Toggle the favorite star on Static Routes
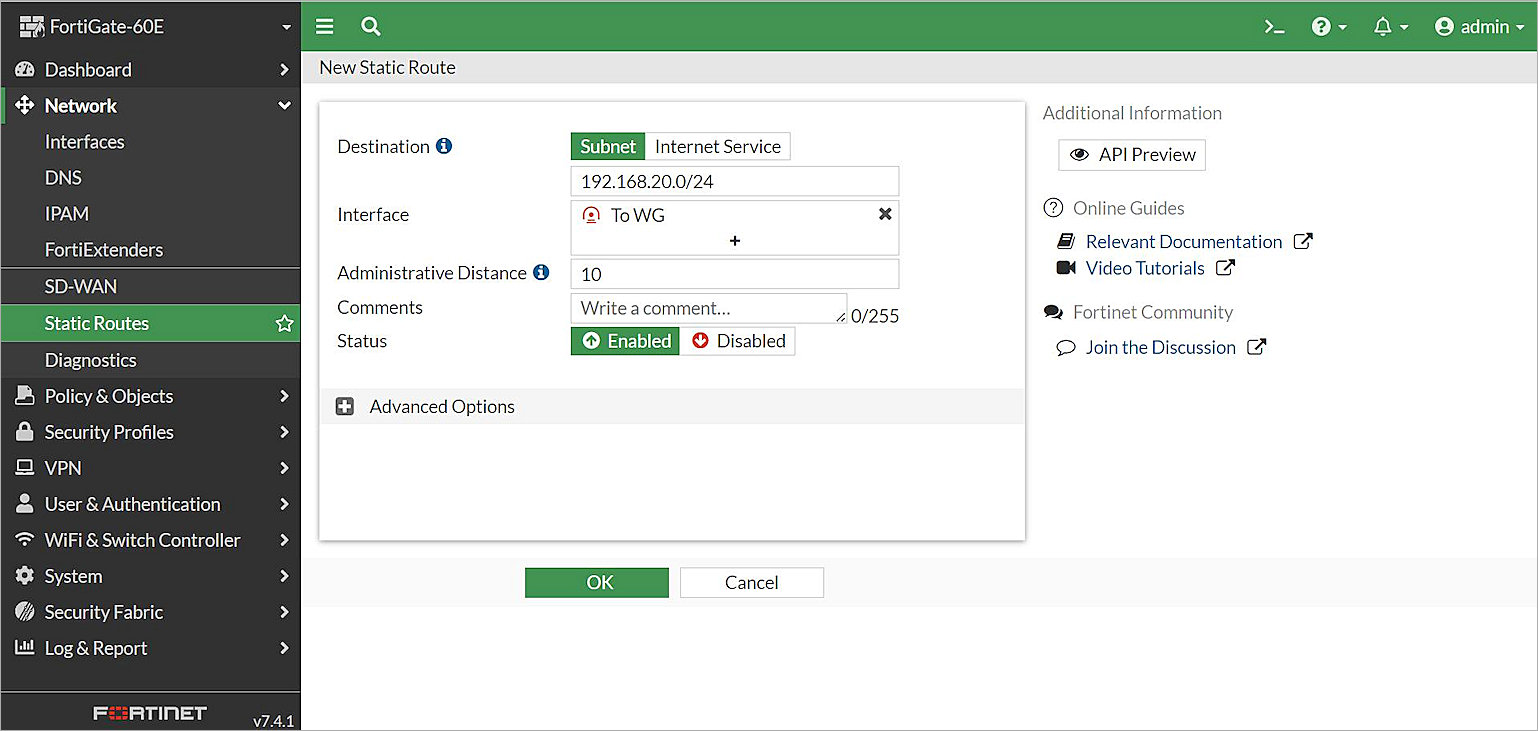The width and height of the screenshot is (1538, 731). click(284, 323)
